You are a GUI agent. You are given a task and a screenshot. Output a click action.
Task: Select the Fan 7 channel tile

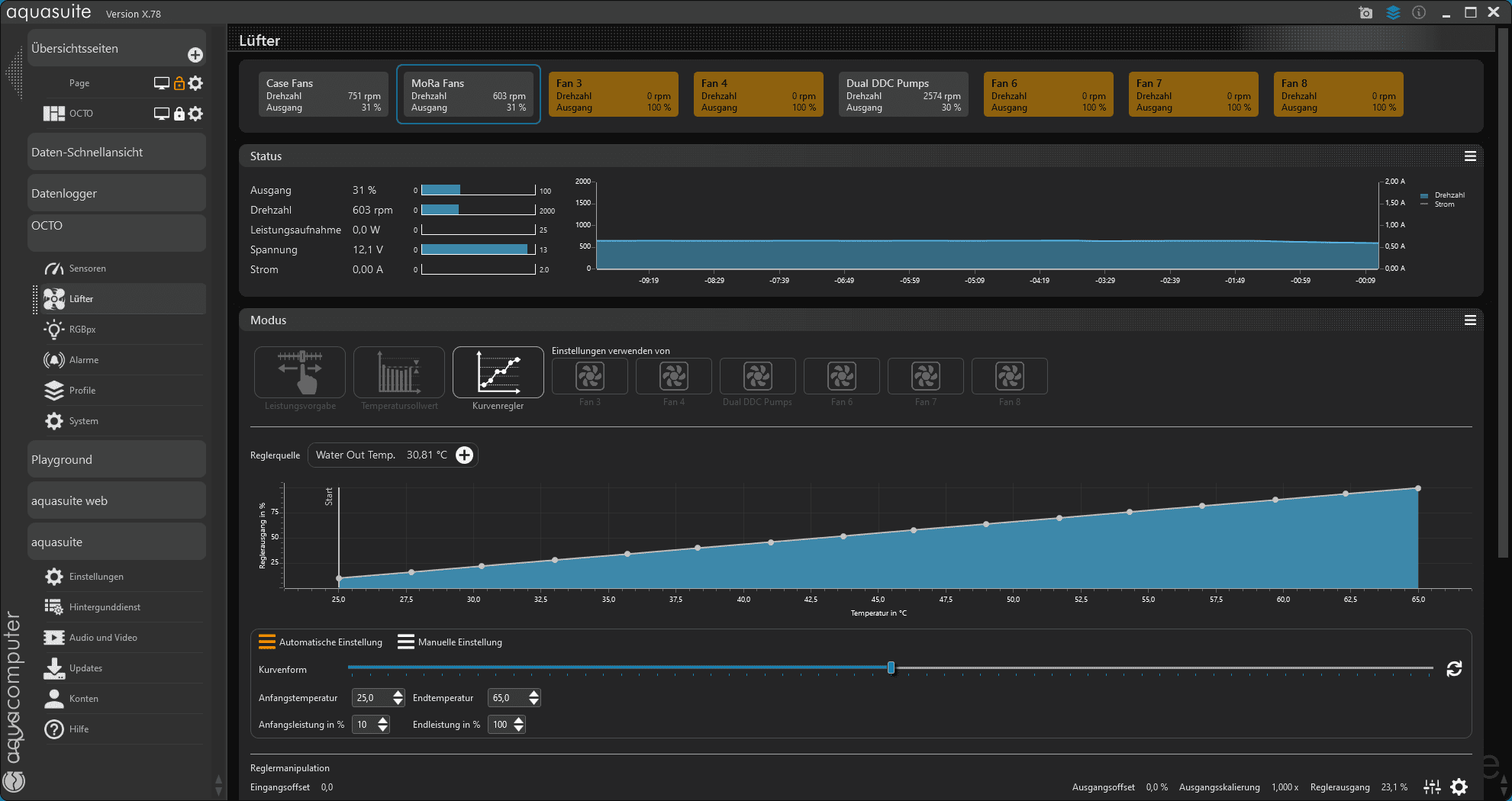coord(1194,95)
